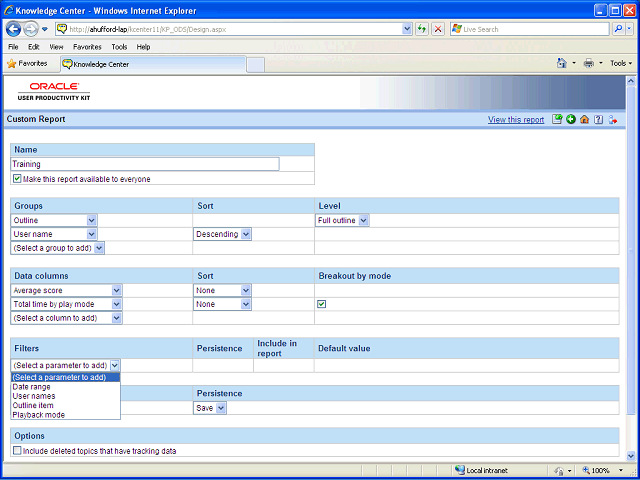Click the browser Home icon in command bar
The width and height of the screenshot is (640, 480).
(x=562, y=63)
